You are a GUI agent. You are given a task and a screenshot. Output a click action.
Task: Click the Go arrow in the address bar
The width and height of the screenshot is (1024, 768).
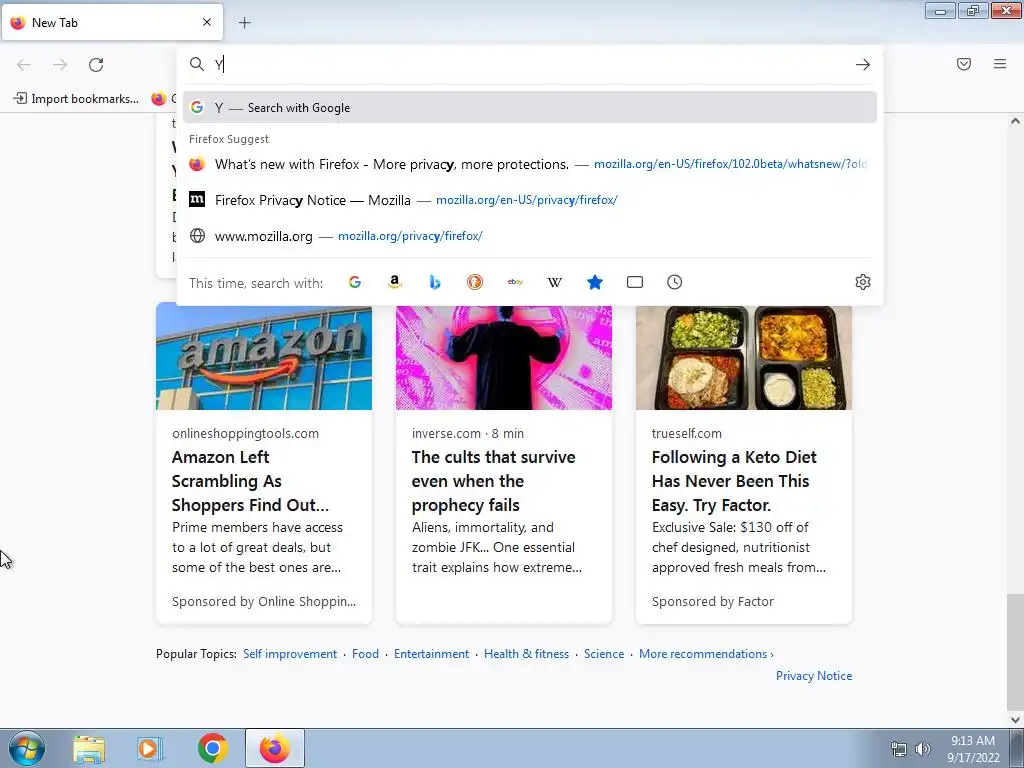pyautogui.click(x=863, y=65)
